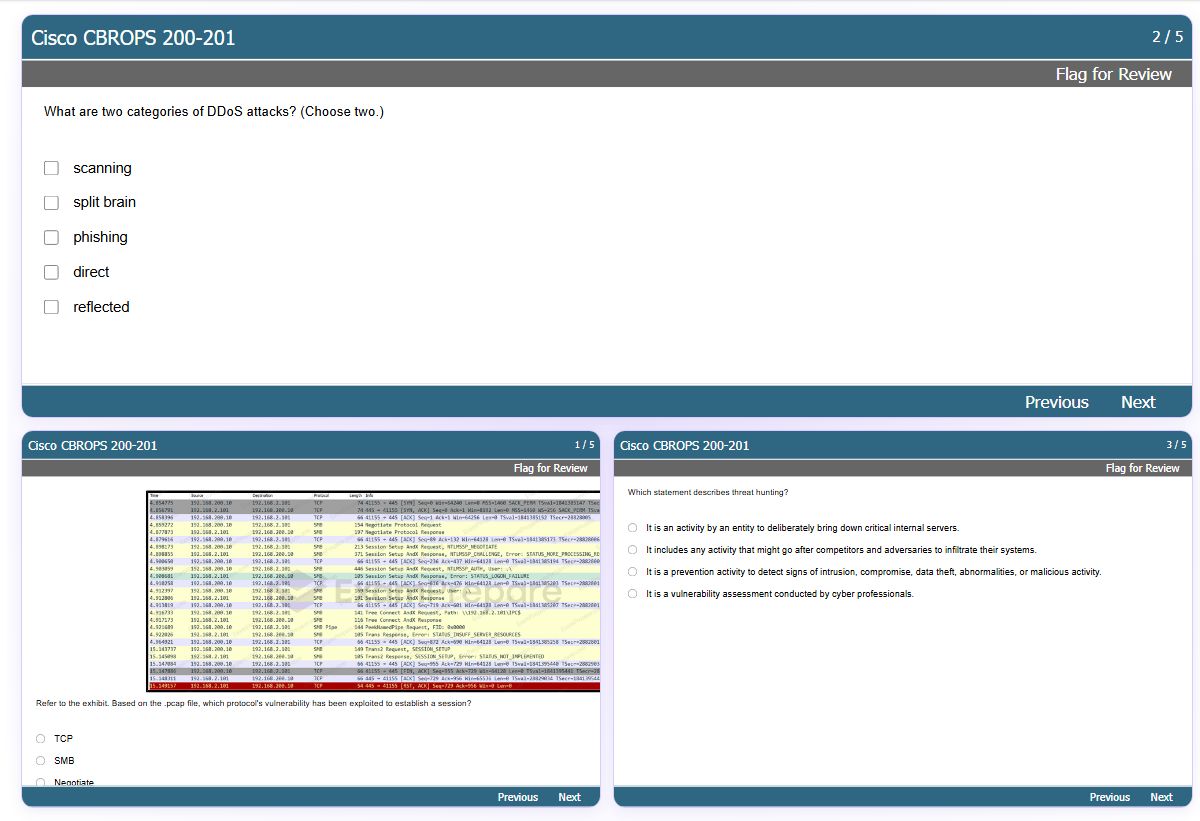Screen dimensions: 1200x821
Task: Check the 'scanning' answer checkbox
Action: (x=51, y=168)
